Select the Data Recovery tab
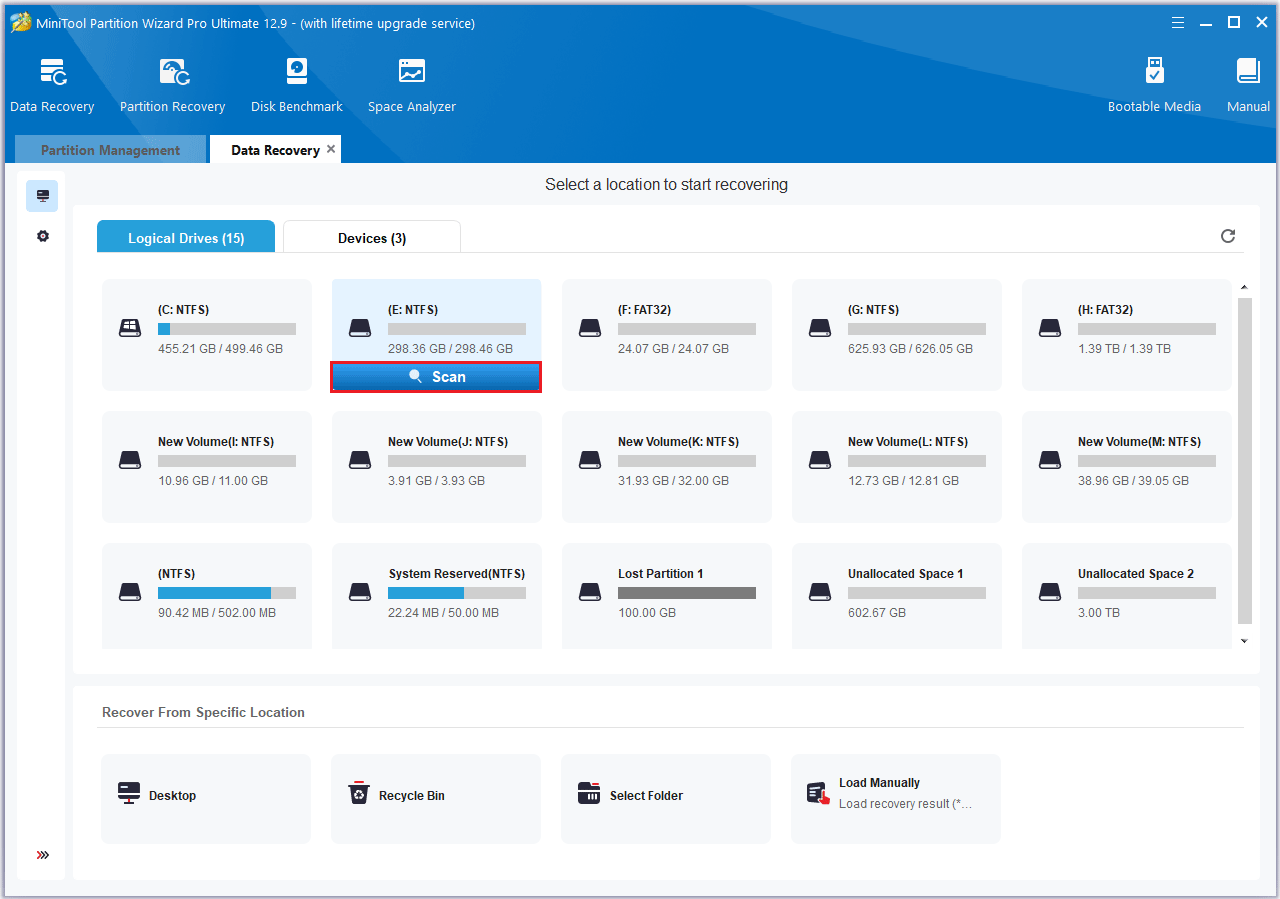 [275, 150]
